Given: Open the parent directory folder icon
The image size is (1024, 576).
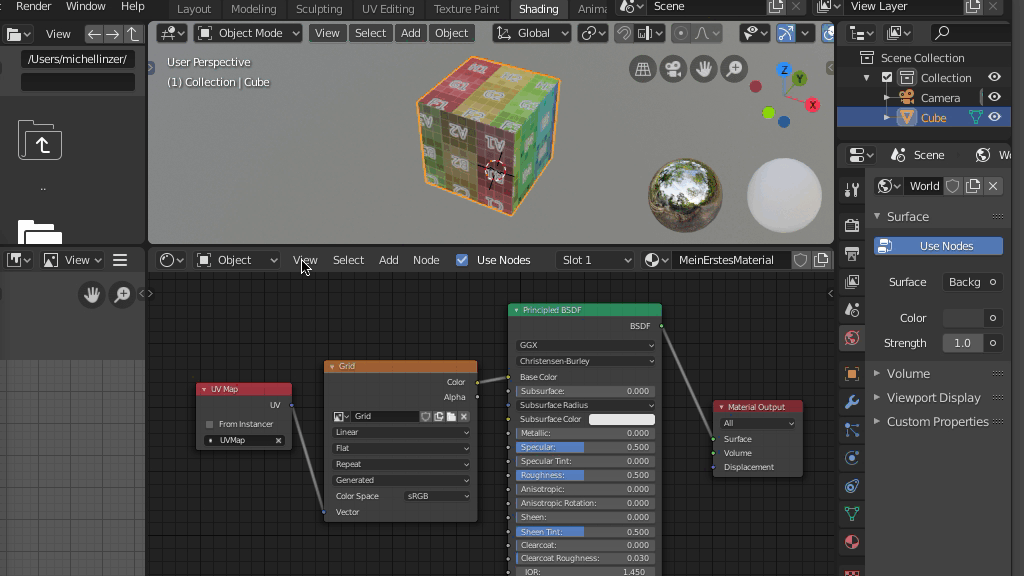Looking at the screenshot, I should tap(40, 142).
